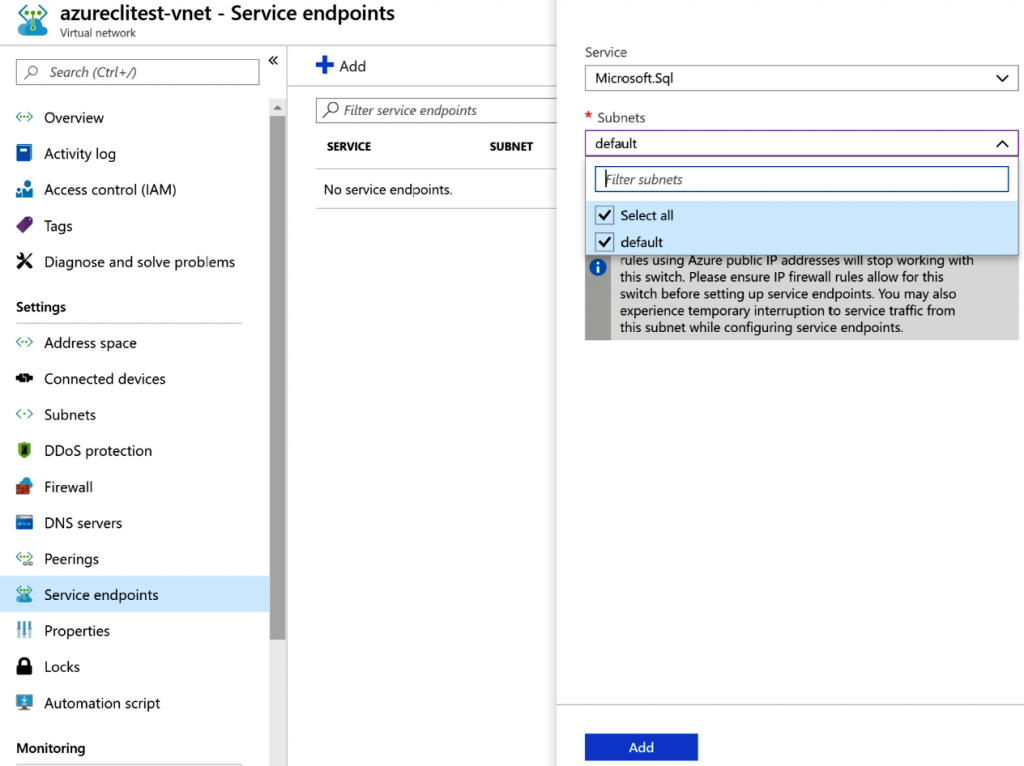
Task: Click the DDoS protection shield icon
Action: [25, 451]
